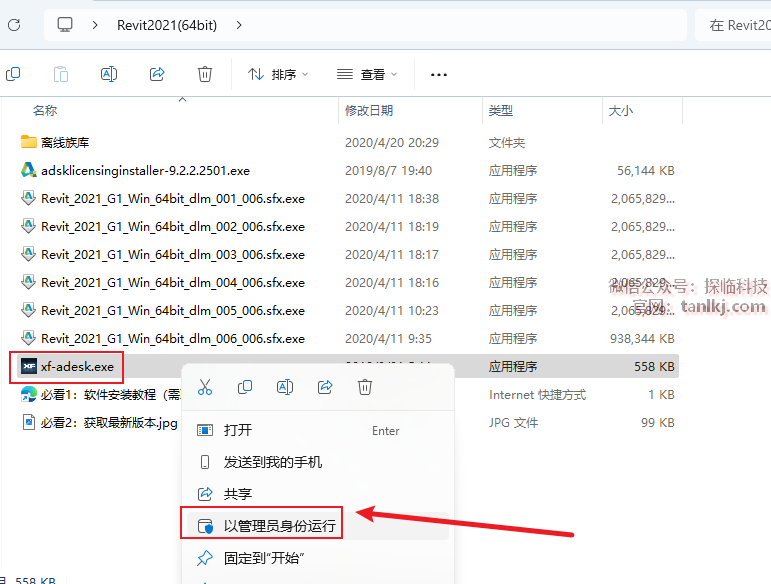Click the rename icon in context menu

(285, 387)
